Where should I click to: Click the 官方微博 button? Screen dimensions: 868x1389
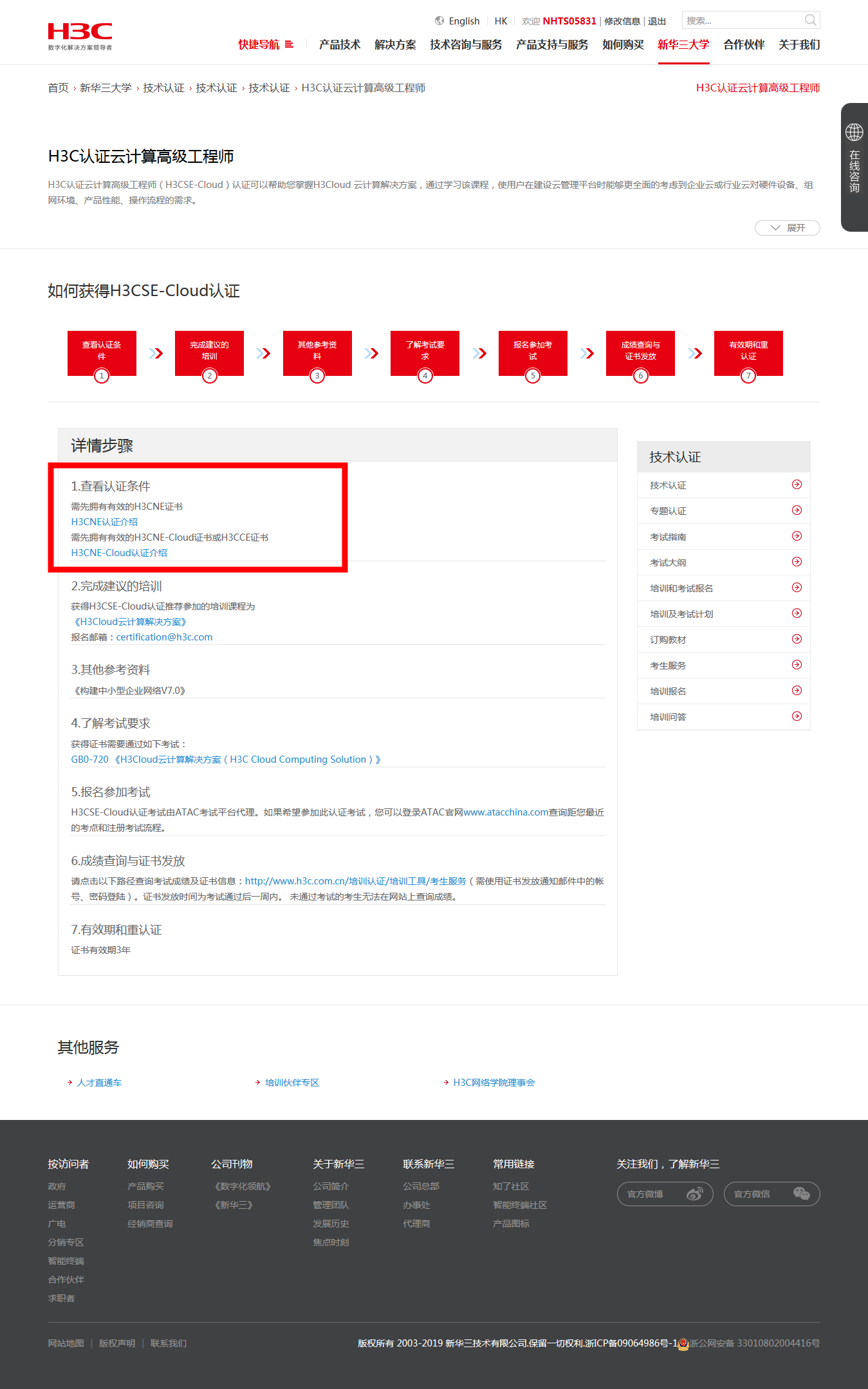click(x=665, y=1194)
